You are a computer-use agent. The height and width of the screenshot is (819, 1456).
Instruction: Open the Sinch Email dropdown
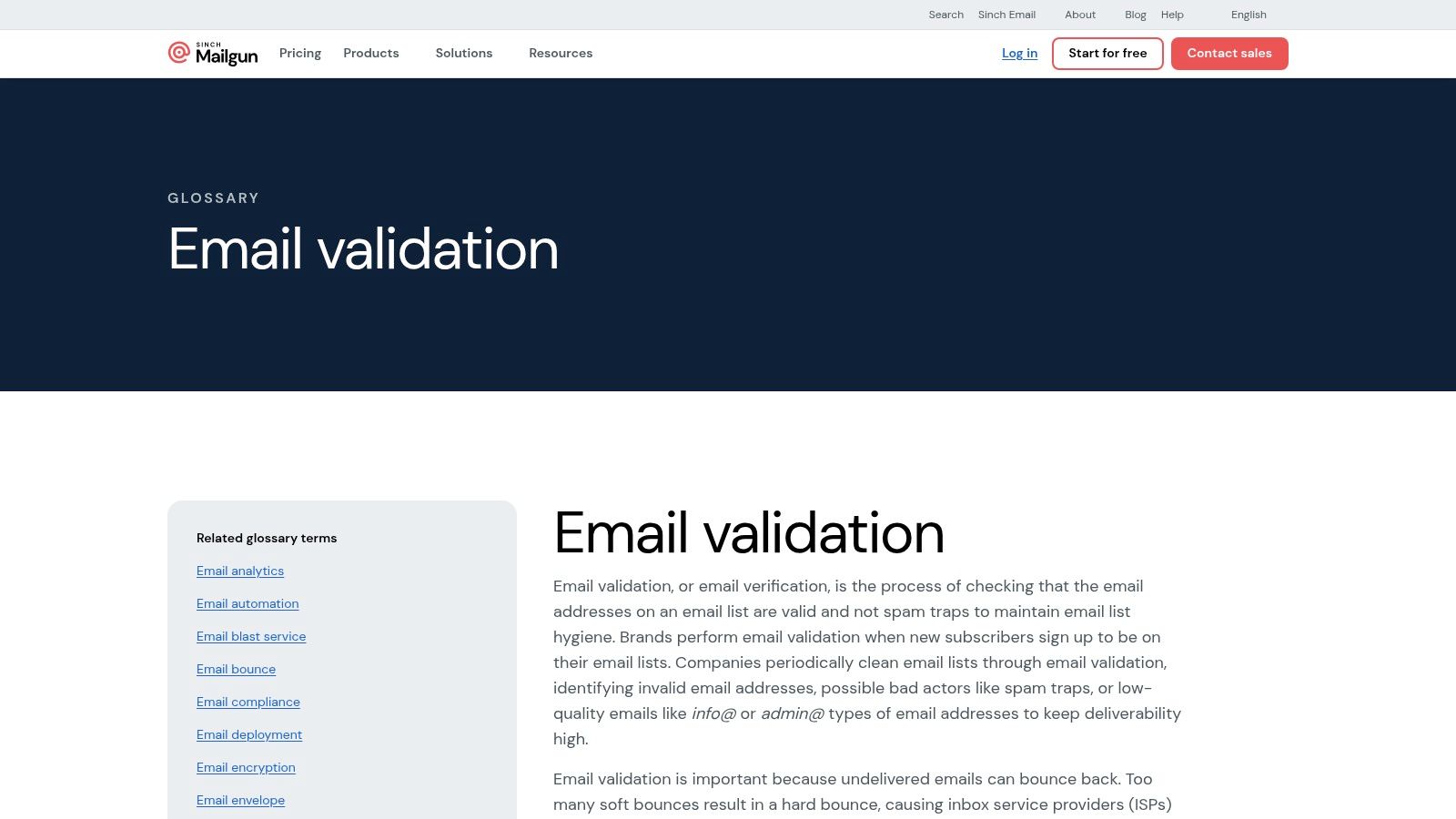point(1006,15)
